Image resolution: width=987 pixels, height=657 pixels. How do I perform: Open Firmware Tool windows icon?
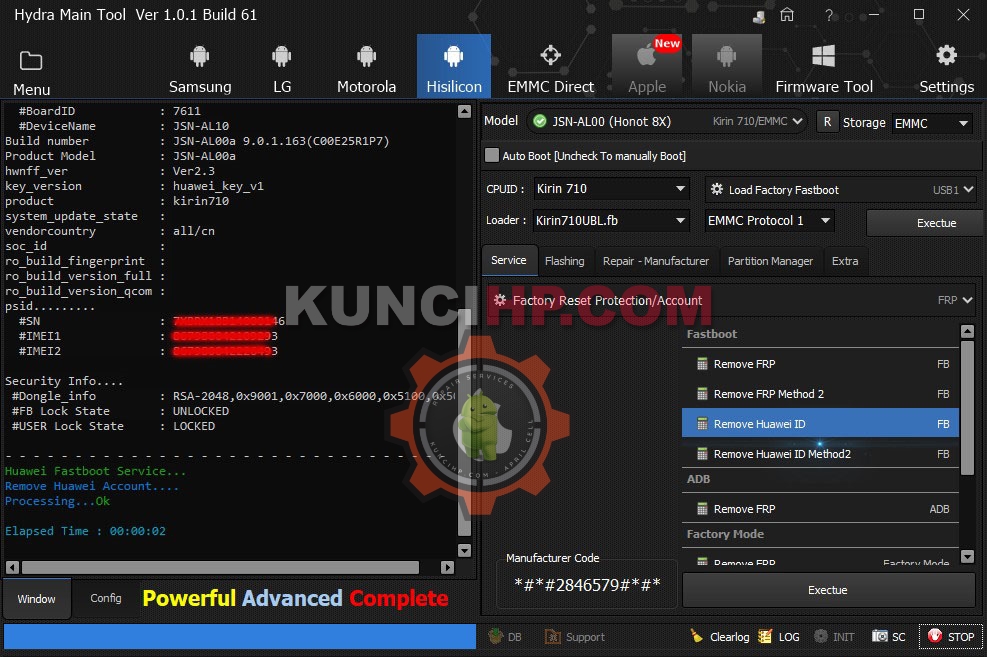[x=823, y=55]
